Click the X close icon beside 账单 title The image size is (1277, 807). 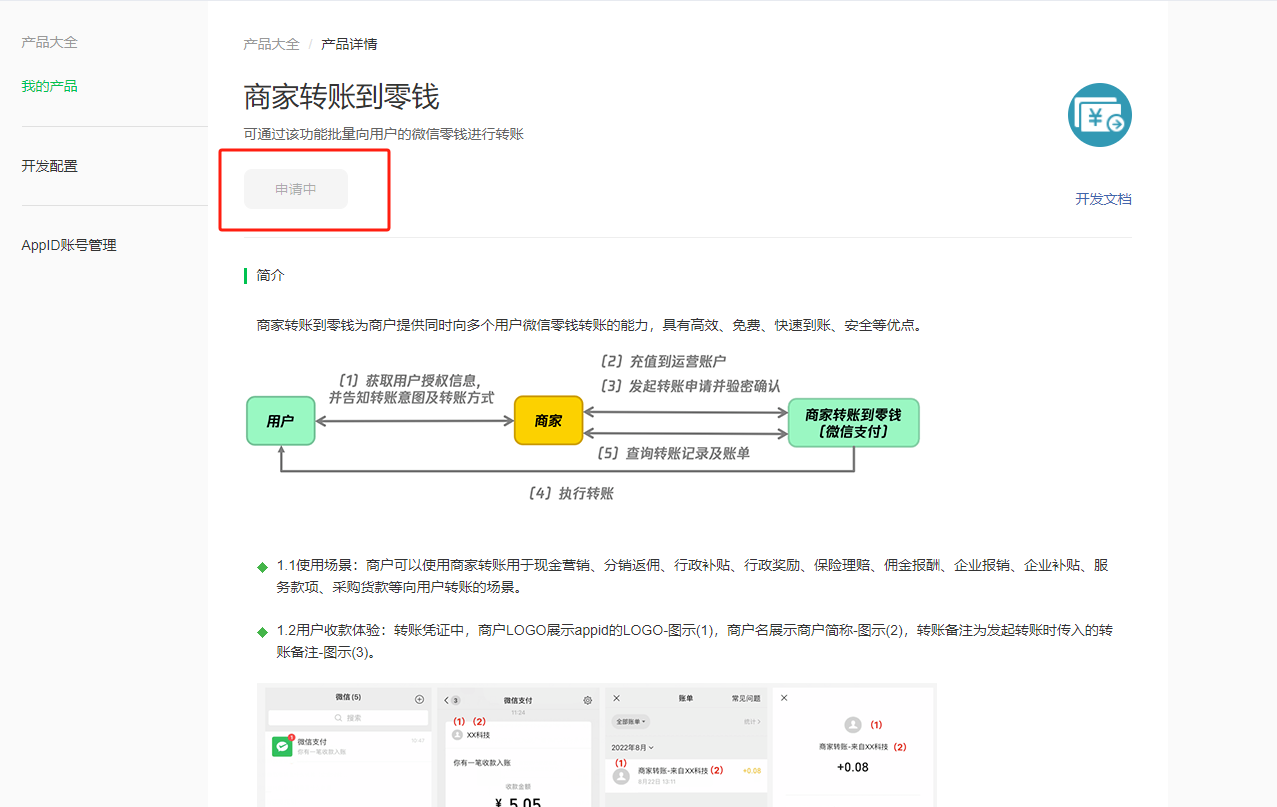click(616, 698)
